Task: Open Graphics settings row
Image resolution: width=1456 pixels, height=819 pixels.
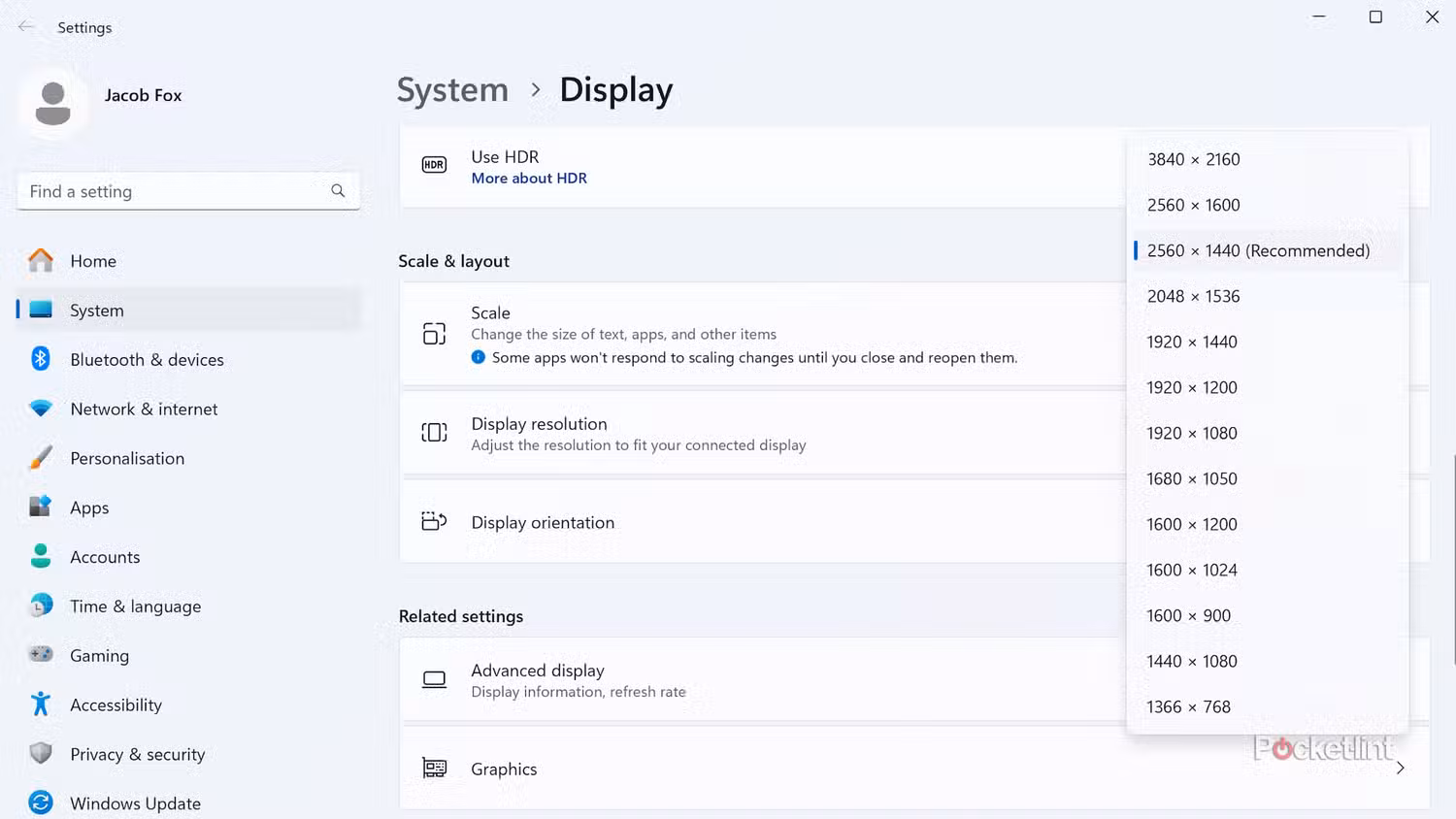Action: (914, 769)
